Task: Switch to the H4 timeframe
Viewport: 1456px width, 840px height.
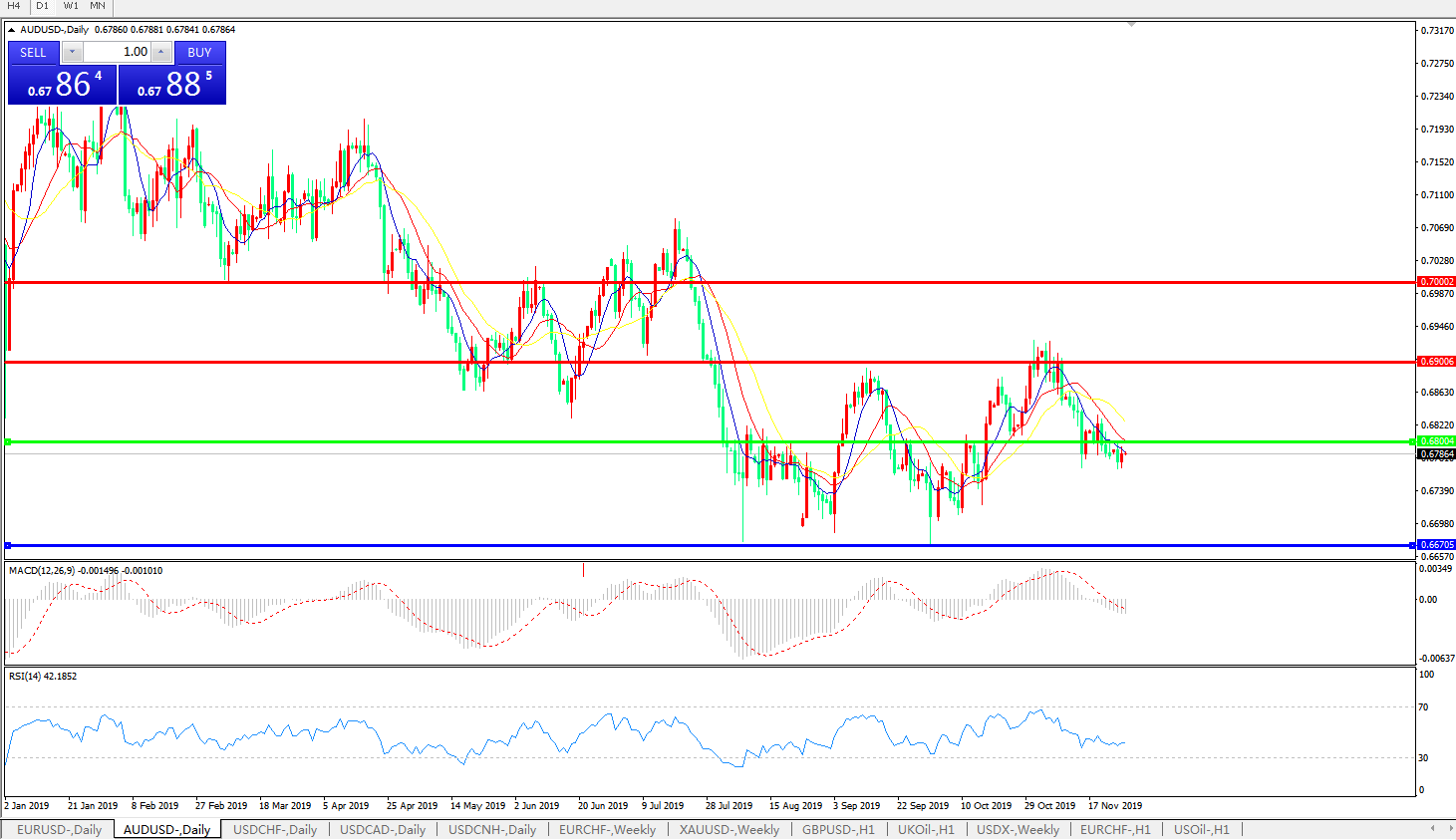Action: [x=14, y=6]
